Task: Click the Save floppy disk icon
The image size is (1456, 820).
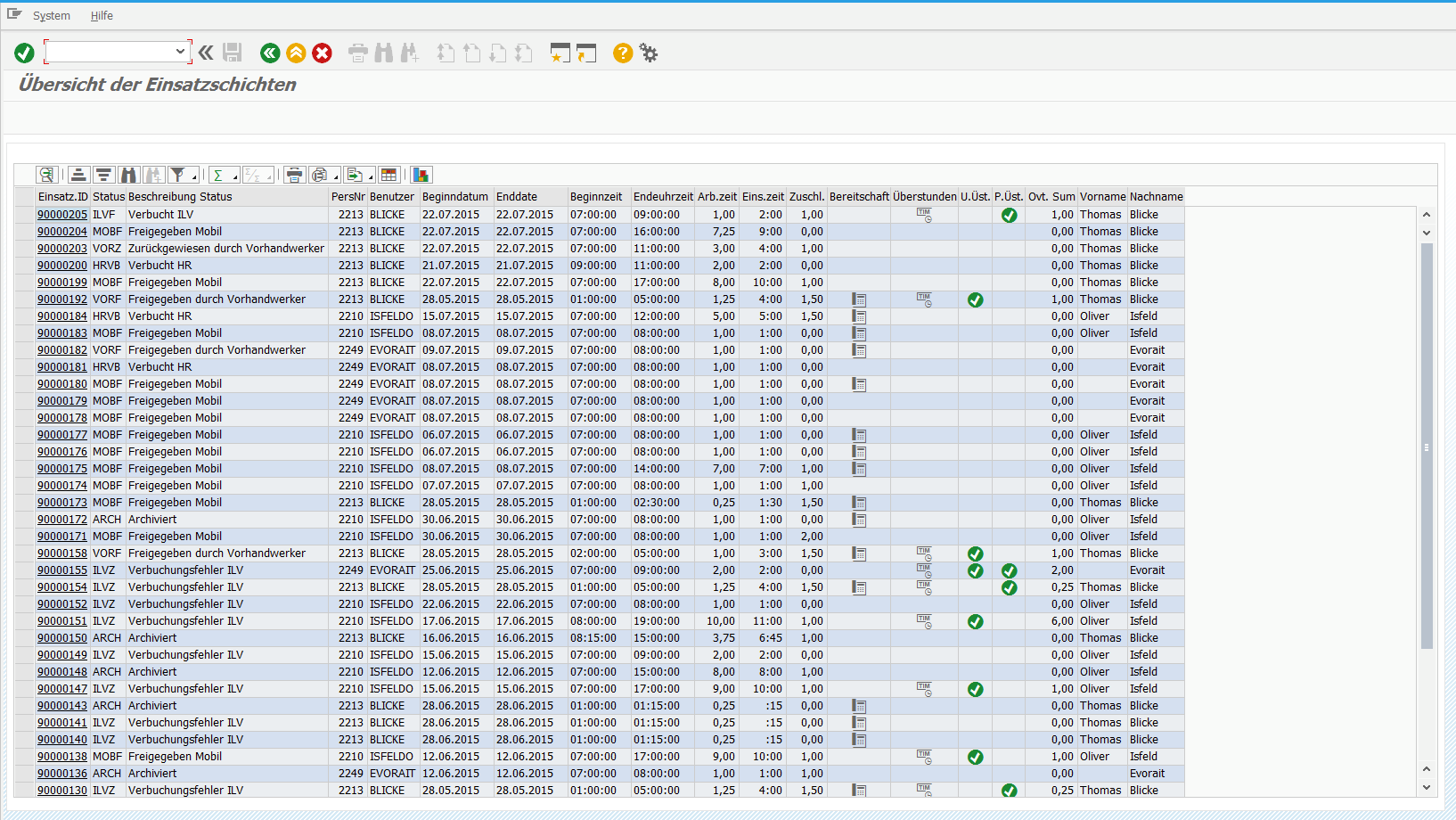Action: tap(233, 53)
